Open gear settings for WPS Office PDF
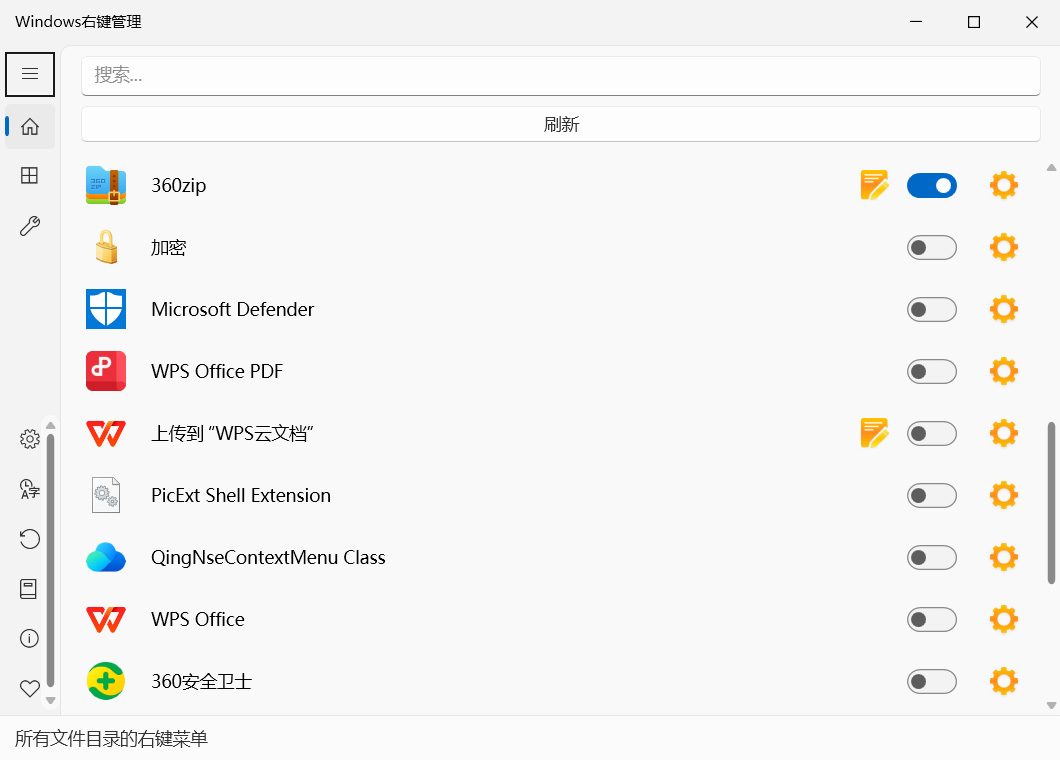This screenshot has width=1060, height=760. point(1004,371)
